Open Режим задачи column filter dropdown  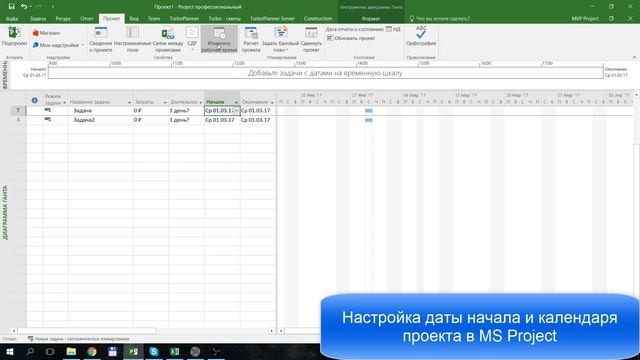point(64,102)
